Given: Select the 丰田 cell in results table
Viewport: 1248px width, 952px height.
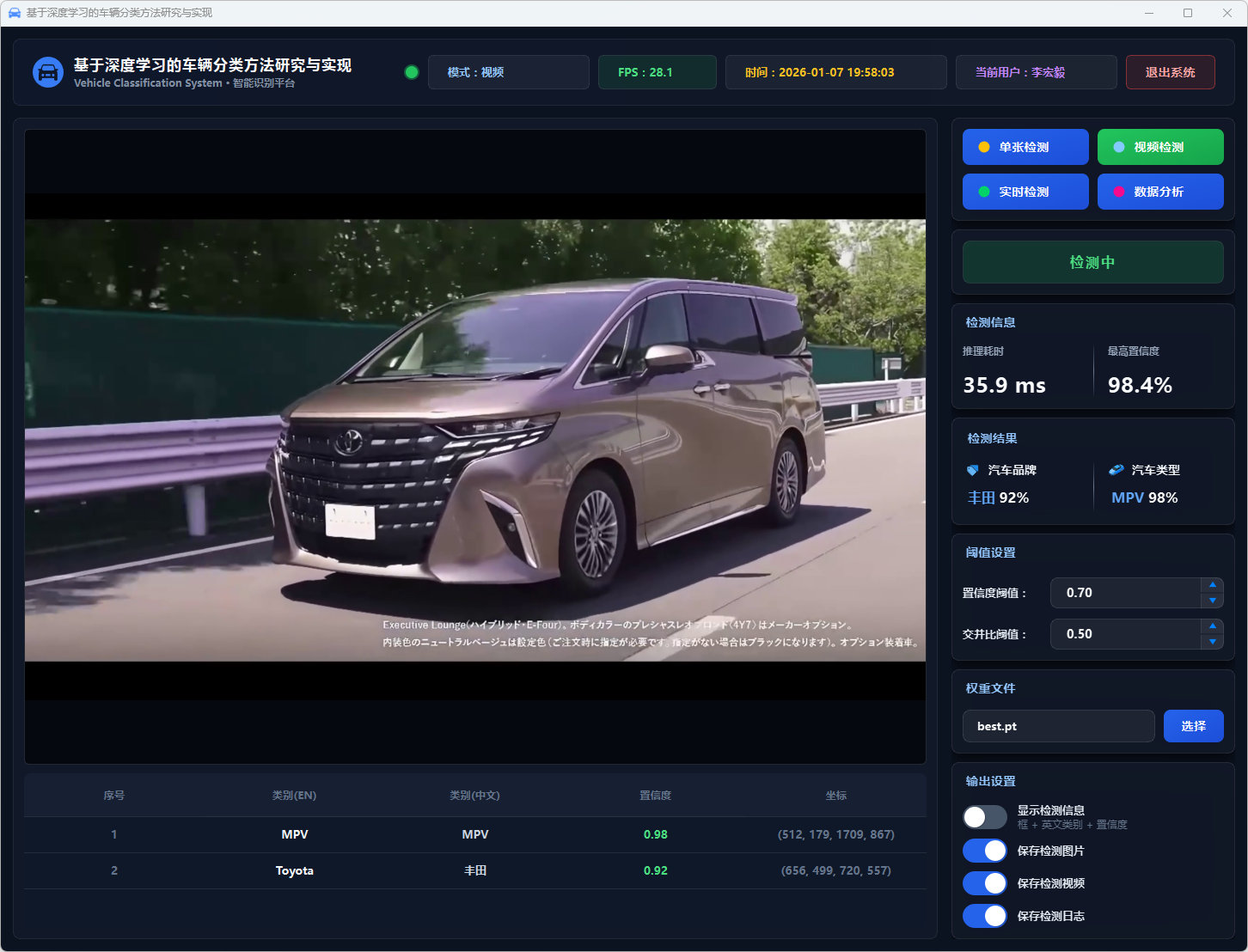Looking at the screenshot, I should tap(475, 870).
